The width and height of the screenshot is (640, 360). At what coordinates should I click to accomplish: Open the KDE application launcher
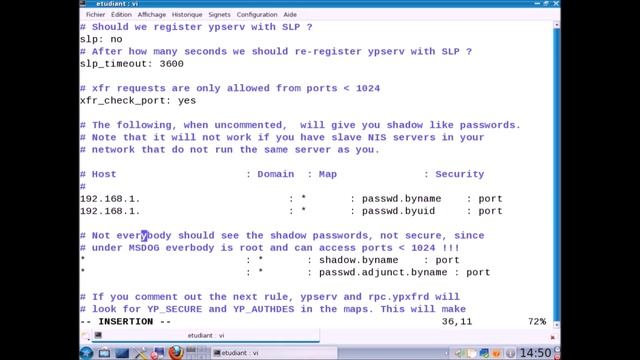tap(86, 352)
